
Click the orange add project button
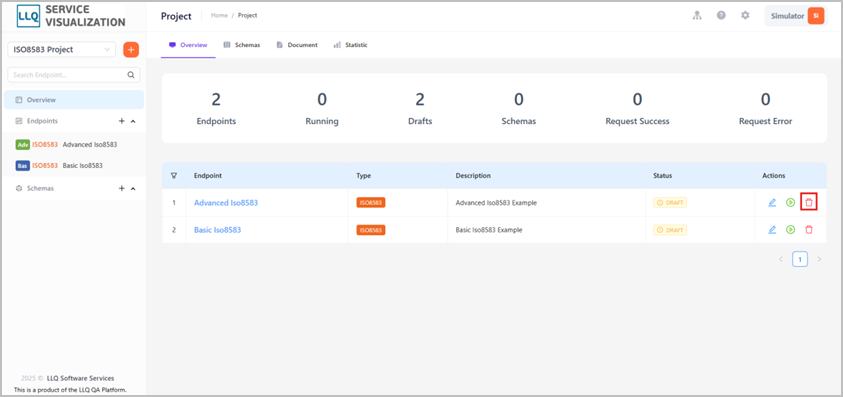[x=131, y=49]
